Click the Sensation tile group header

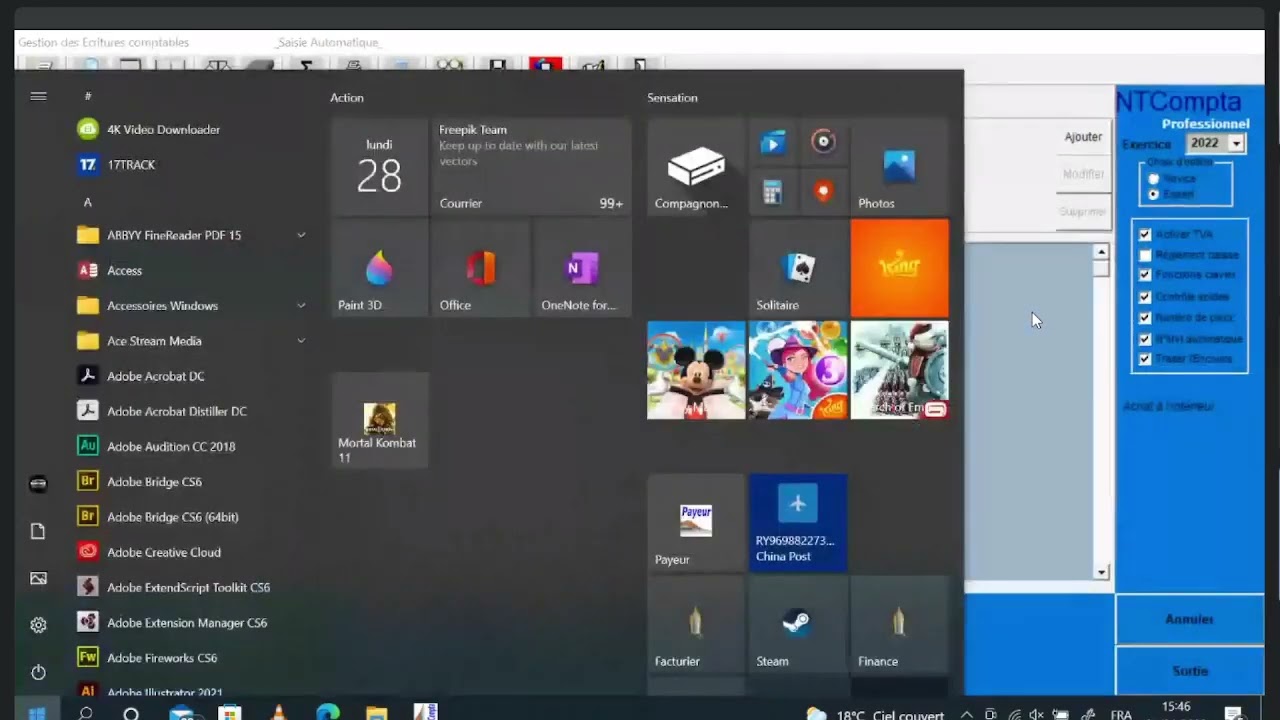coord(672,98)
